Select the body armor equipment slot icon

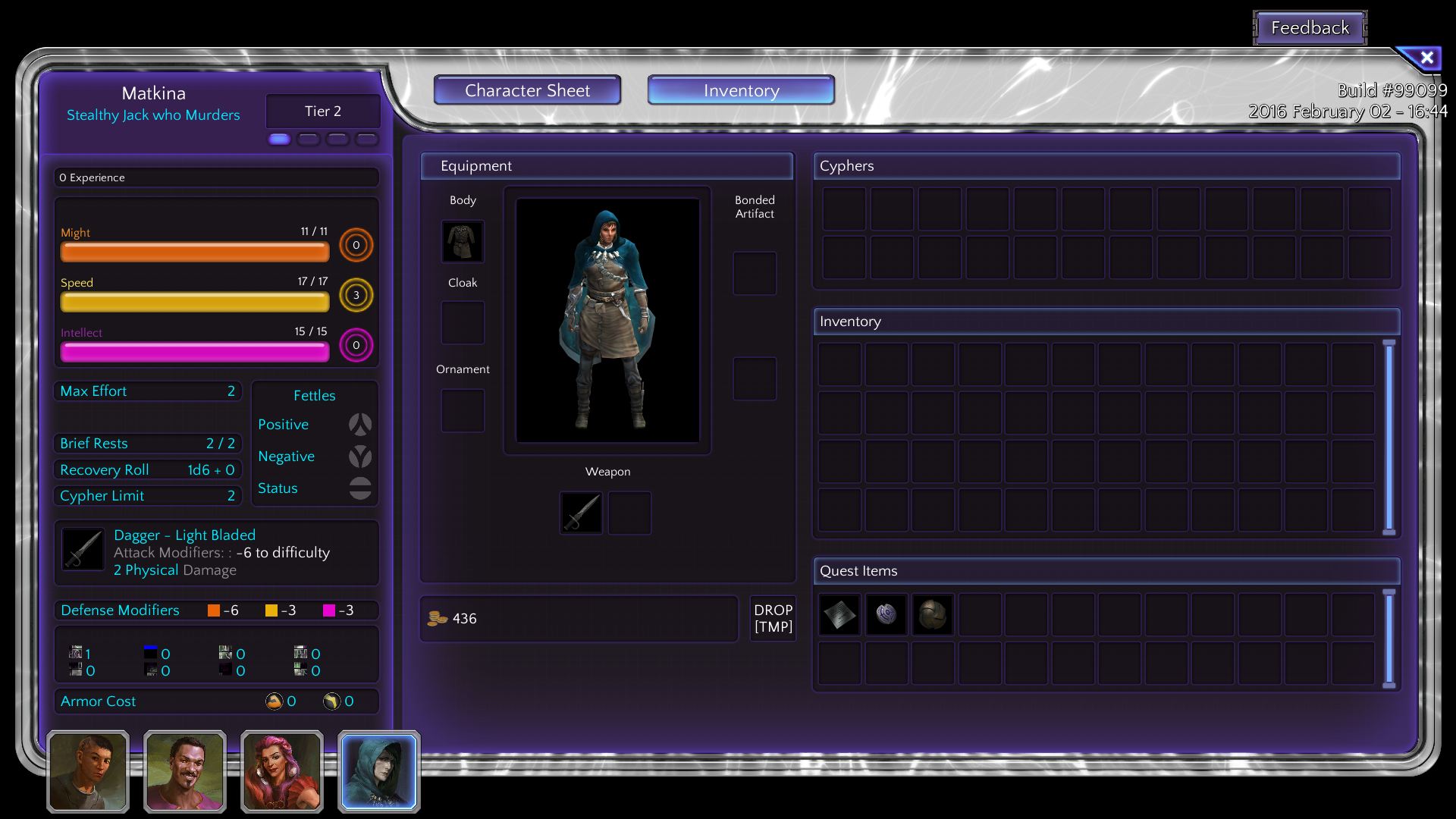(x=463, y=242)
